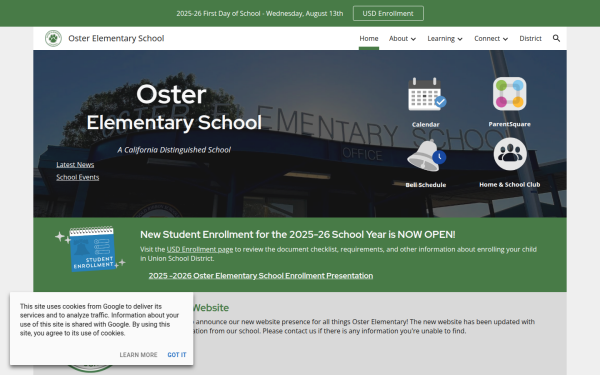The image size is (600, 375).
Task: Open 2025-2026 Enrollment Presentation link
Action: coord(261,276)
